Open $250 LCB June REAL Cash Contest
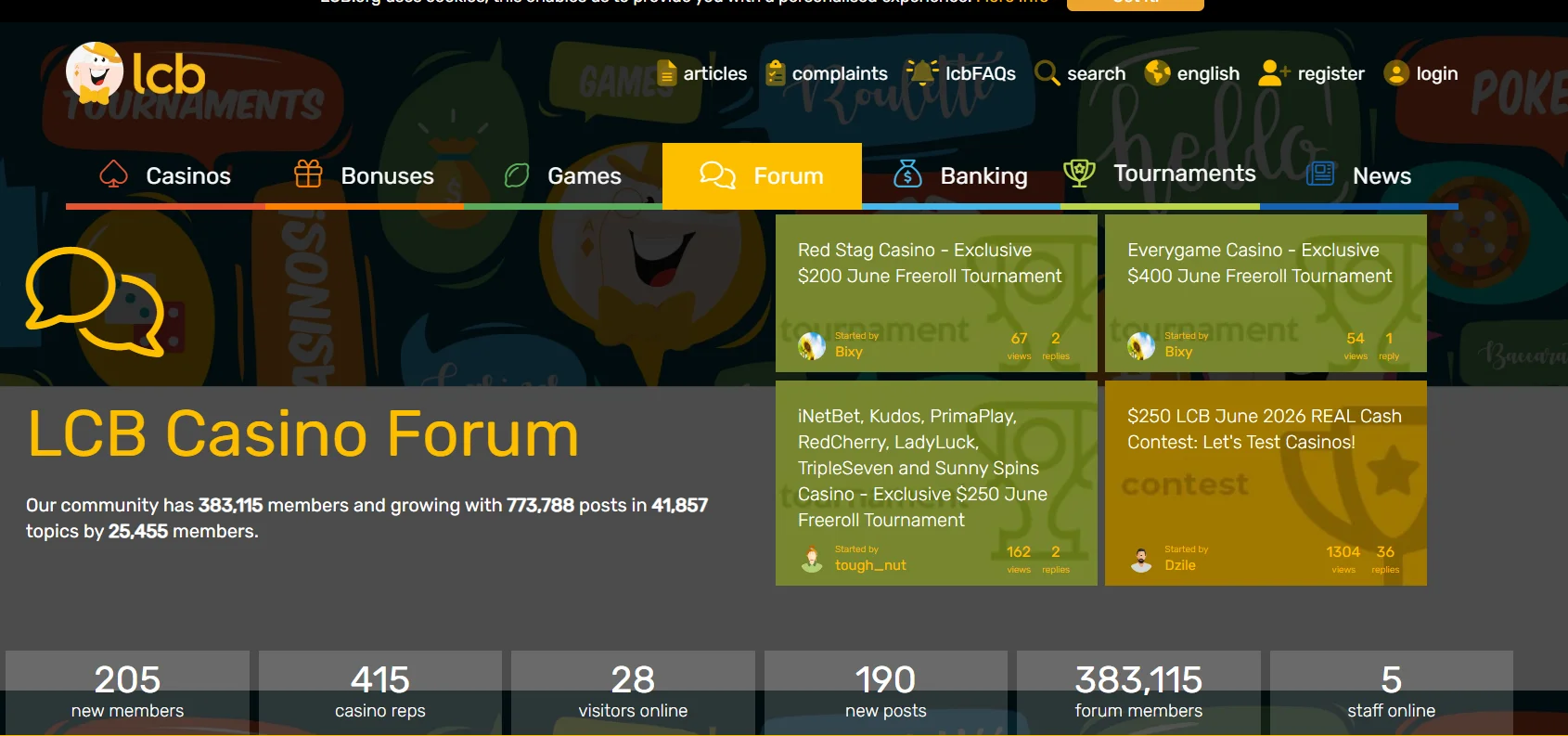This screenshot has height=736, width=1568. coord(1265,429)
